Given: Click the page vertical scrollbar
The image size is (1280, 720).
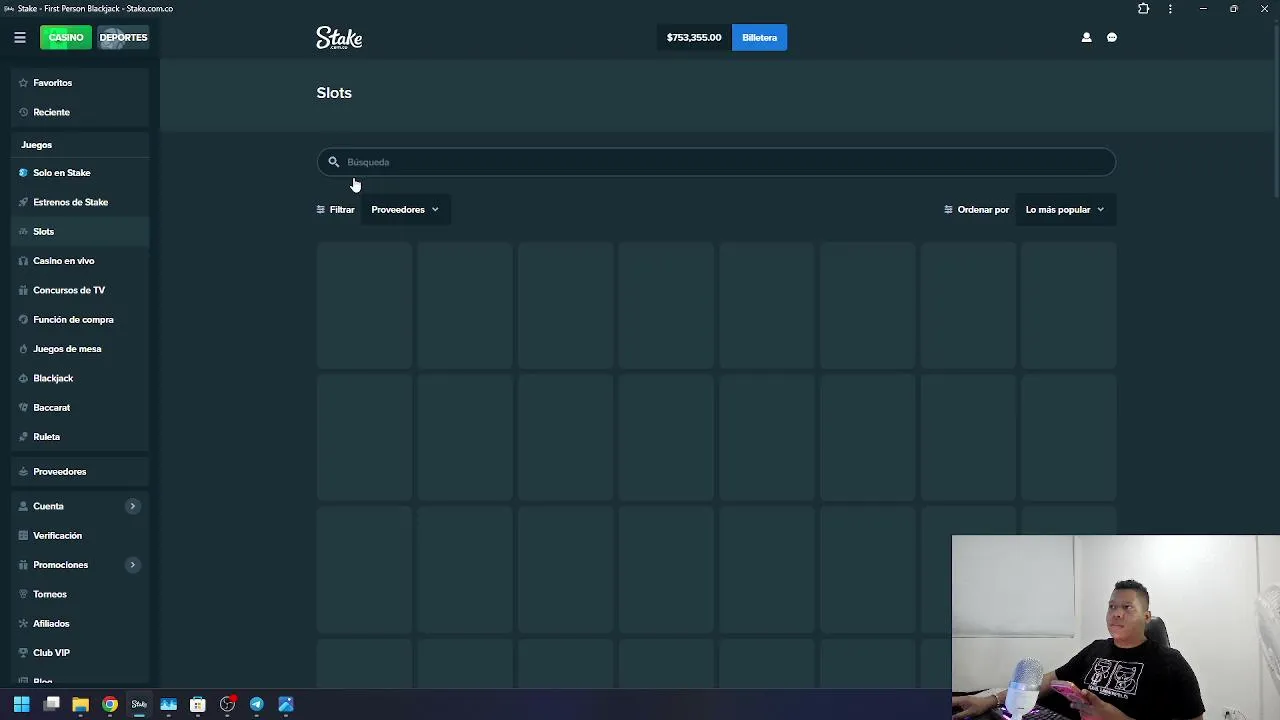Looking at the screenshot, I should pyautogui.click(x=1276, y=110).
